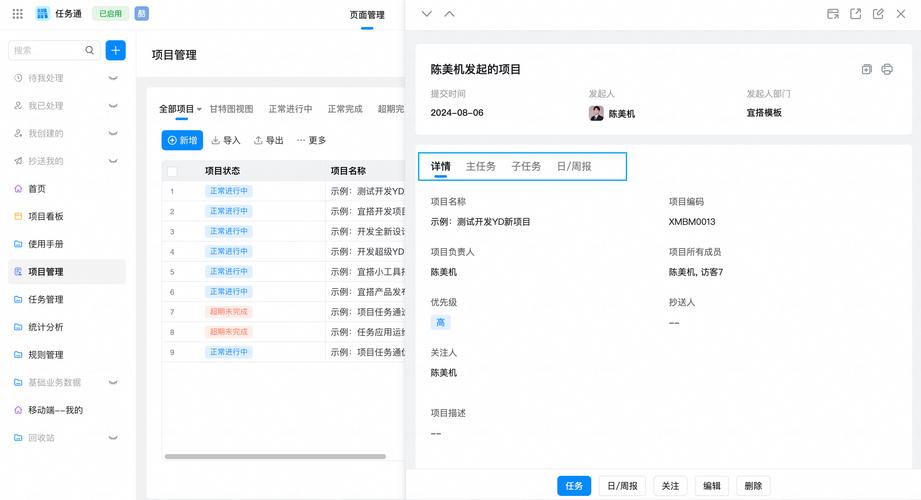
Task: Open 移动端--我的 in the sidebar
Action: point(55,410)
